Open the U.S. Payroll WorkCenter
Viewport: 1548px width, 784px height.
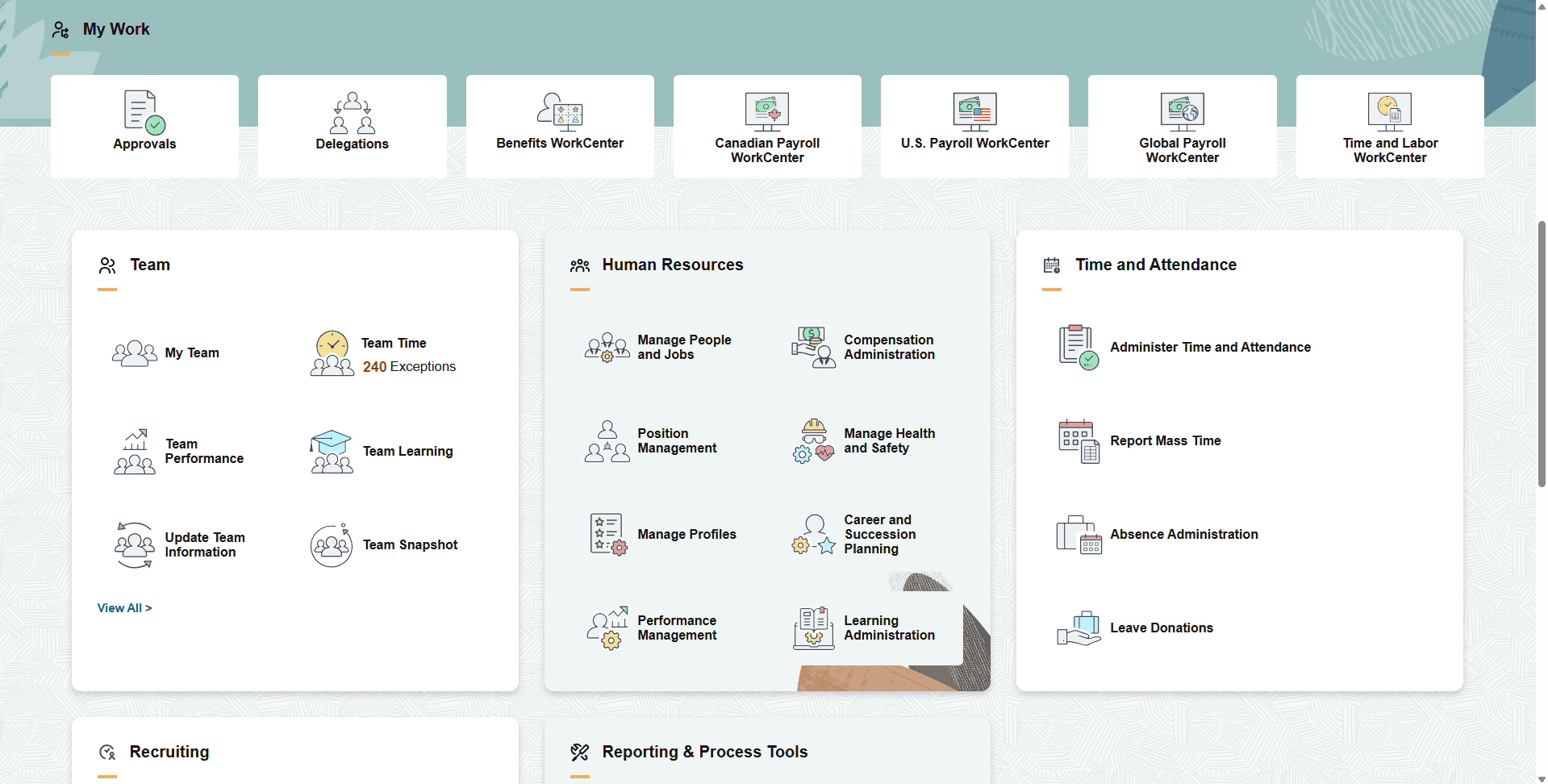974,126
